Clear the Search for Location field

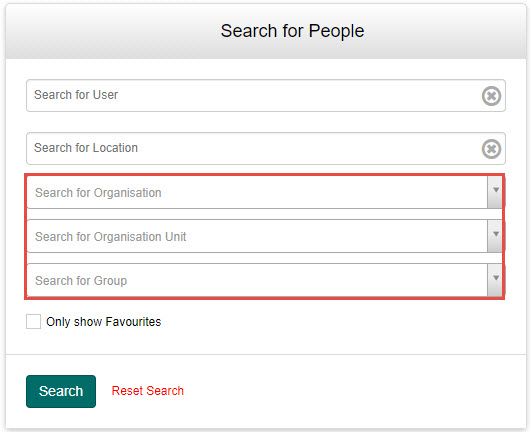[491, 149]
